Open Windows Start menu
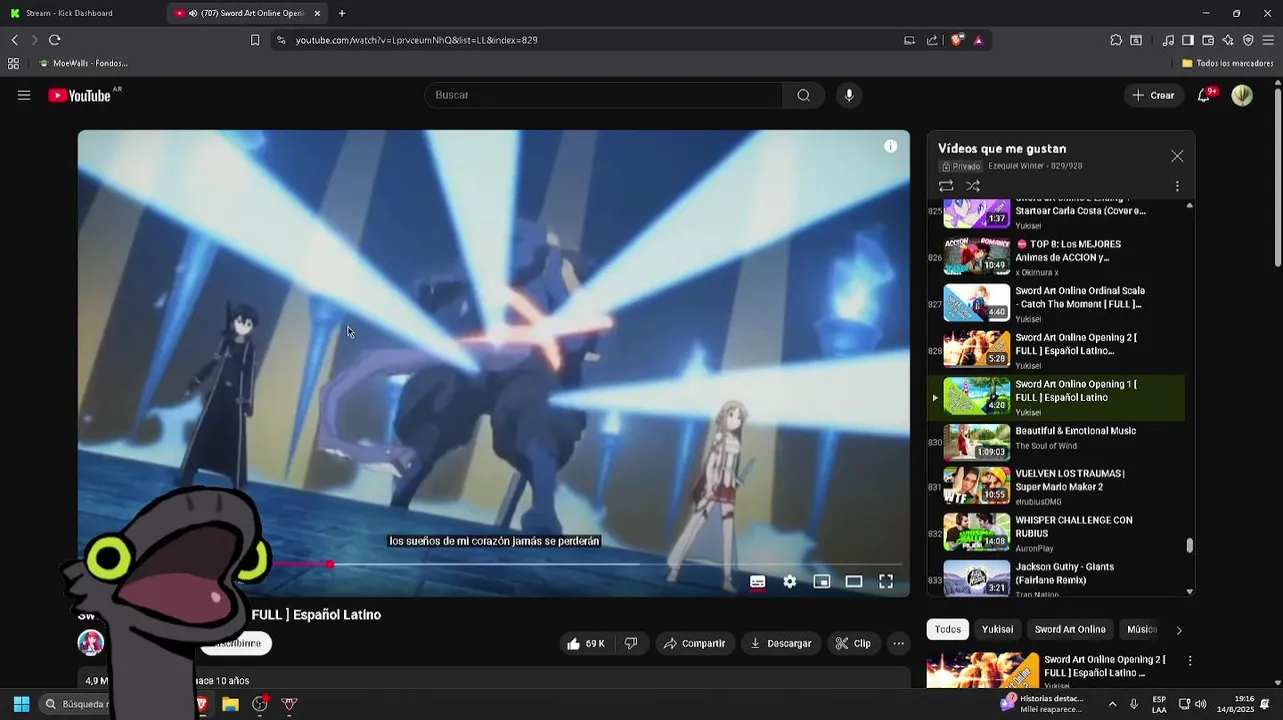The width and height of the screenshot is (1283, 720). pyautogui.click(x=21, y=704)
